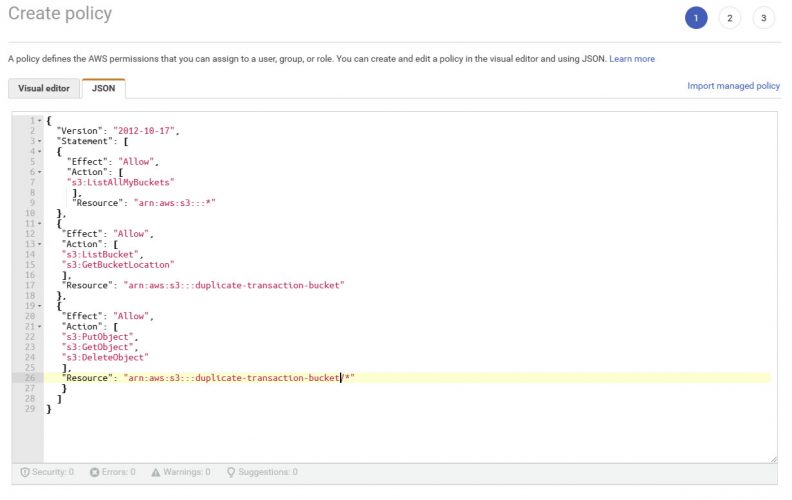This screenshot has width=792, height=500.
Task: Click the Security shield icon in status bar
Action: [x=25, y=472]
